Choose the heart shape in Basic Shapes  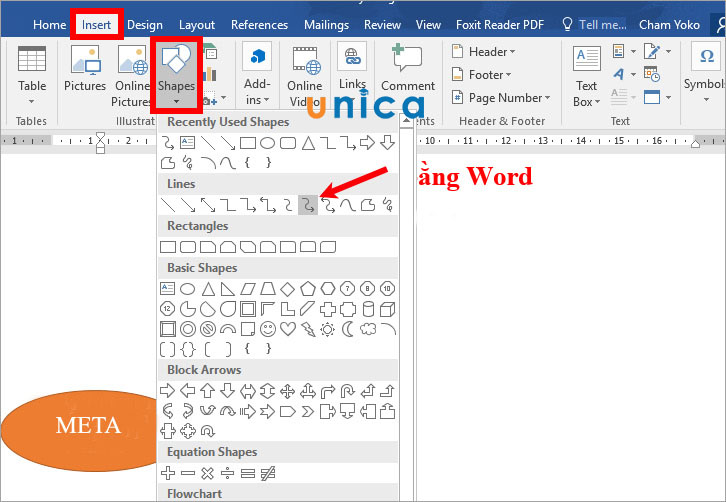(x=288, y=329)
